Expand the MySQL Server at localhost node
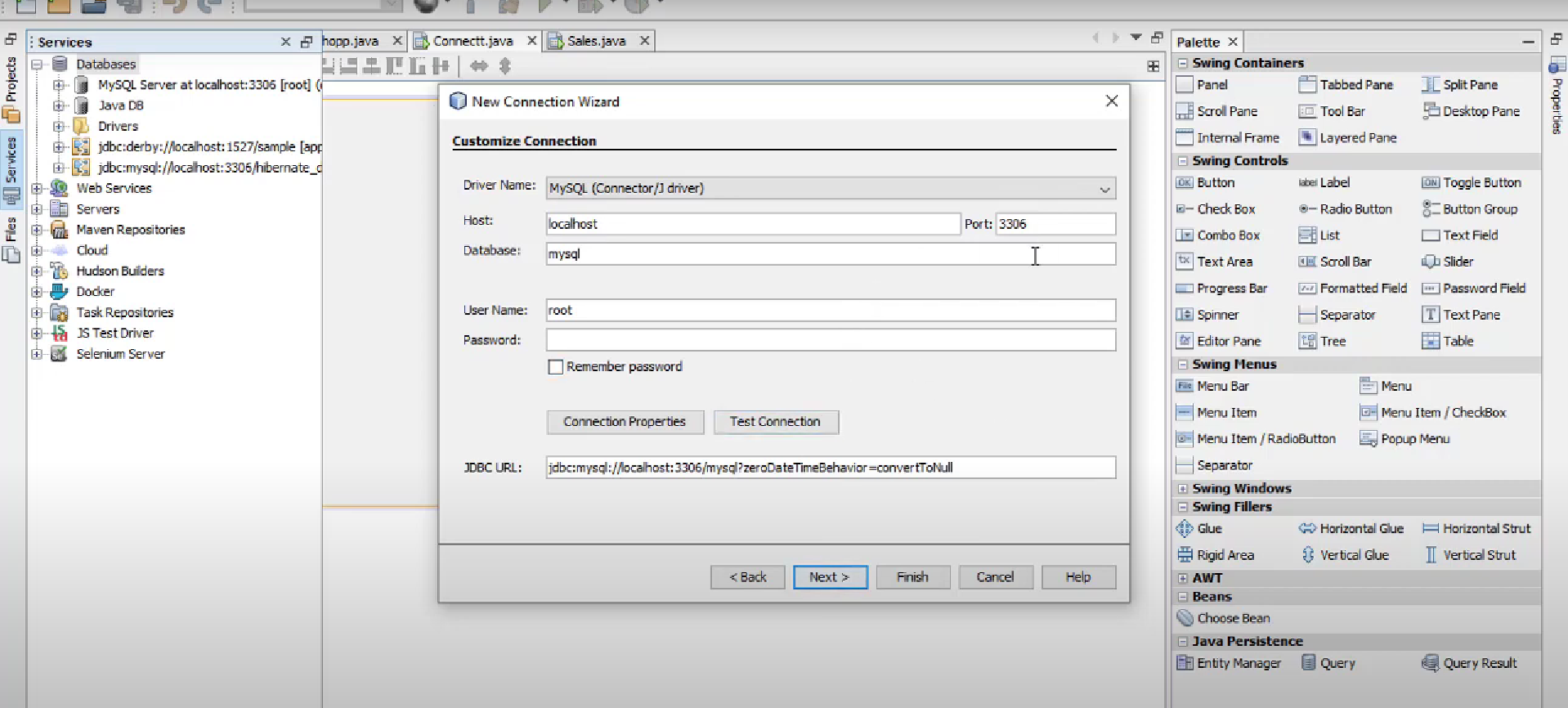 pos(59,85)
